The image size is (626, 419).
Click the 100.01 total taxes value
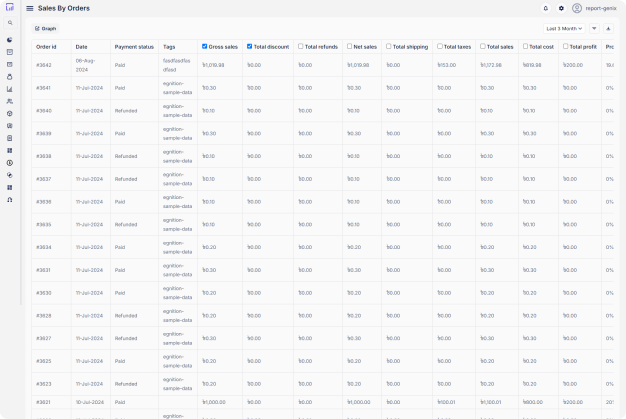[x=446, y=402]
